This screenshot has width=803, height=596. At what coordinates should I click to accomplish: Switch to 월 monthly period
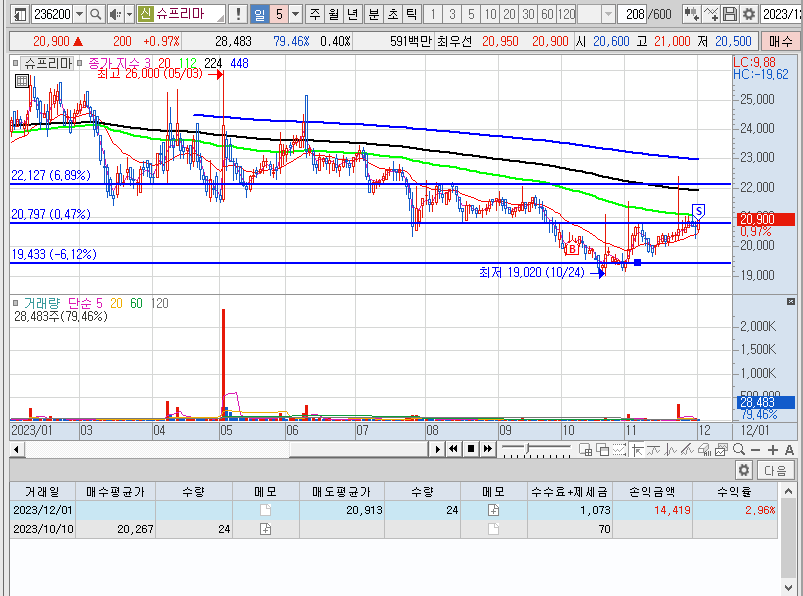click(x=333, y=14)
